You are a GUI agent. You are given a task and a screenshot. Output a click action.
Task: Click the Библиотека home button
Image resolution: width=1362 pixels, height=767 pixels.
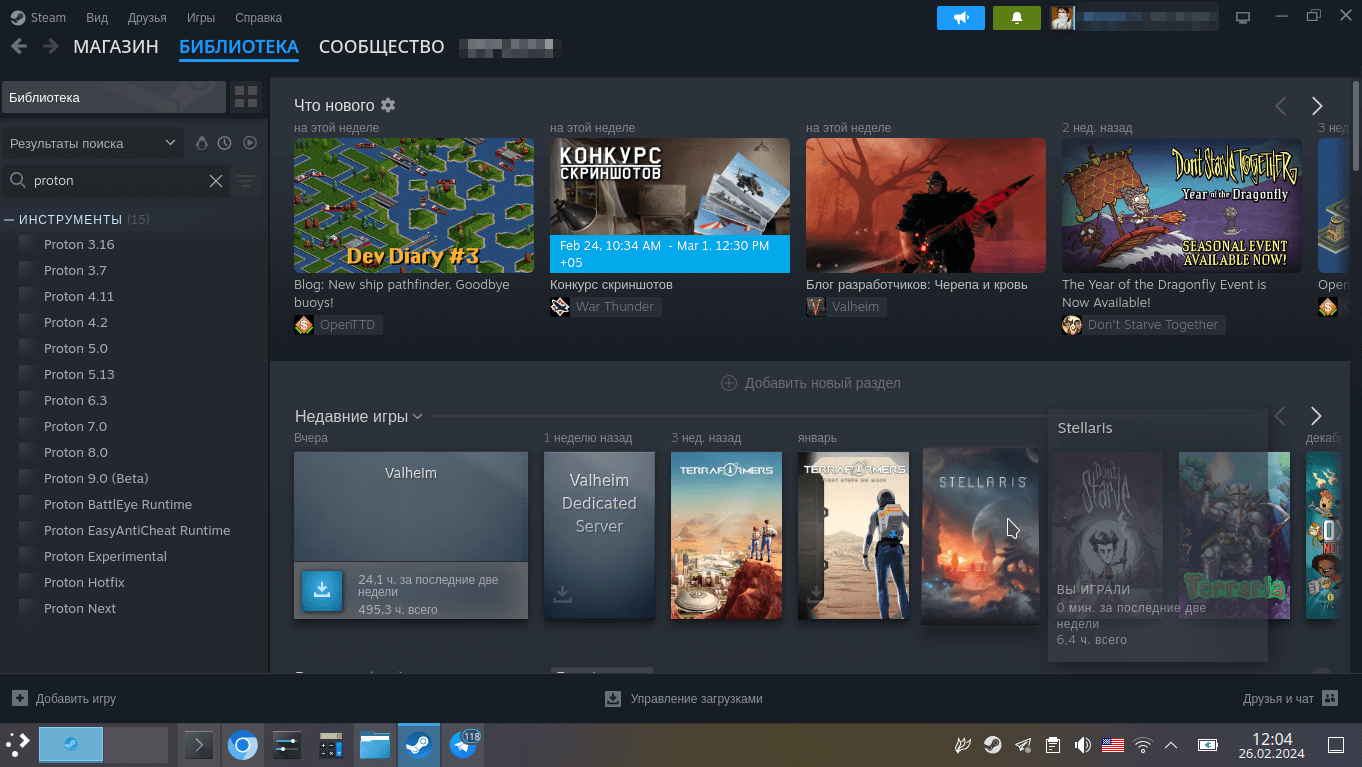tap(114, 97)
